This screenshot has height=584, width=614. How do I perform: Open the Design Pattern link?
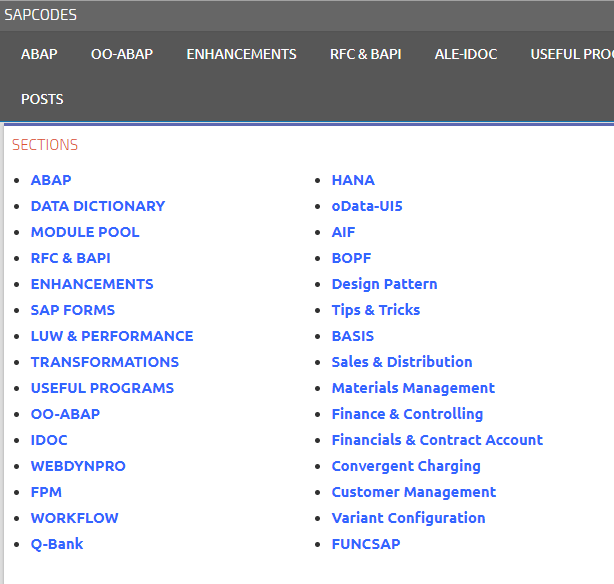point(385,284)
